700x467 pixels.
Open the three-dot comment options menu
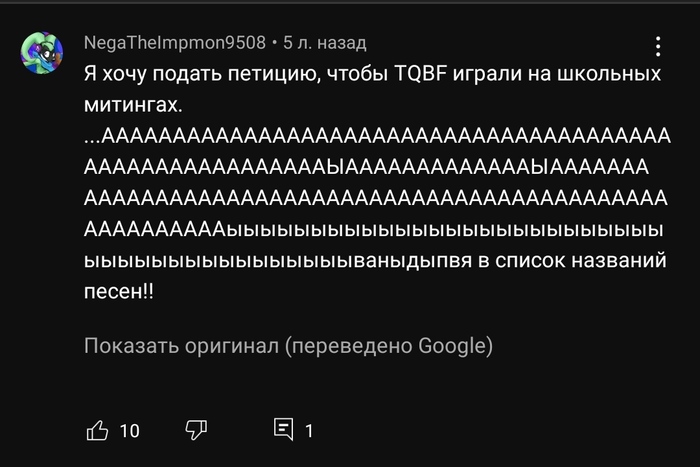[658, 47]
